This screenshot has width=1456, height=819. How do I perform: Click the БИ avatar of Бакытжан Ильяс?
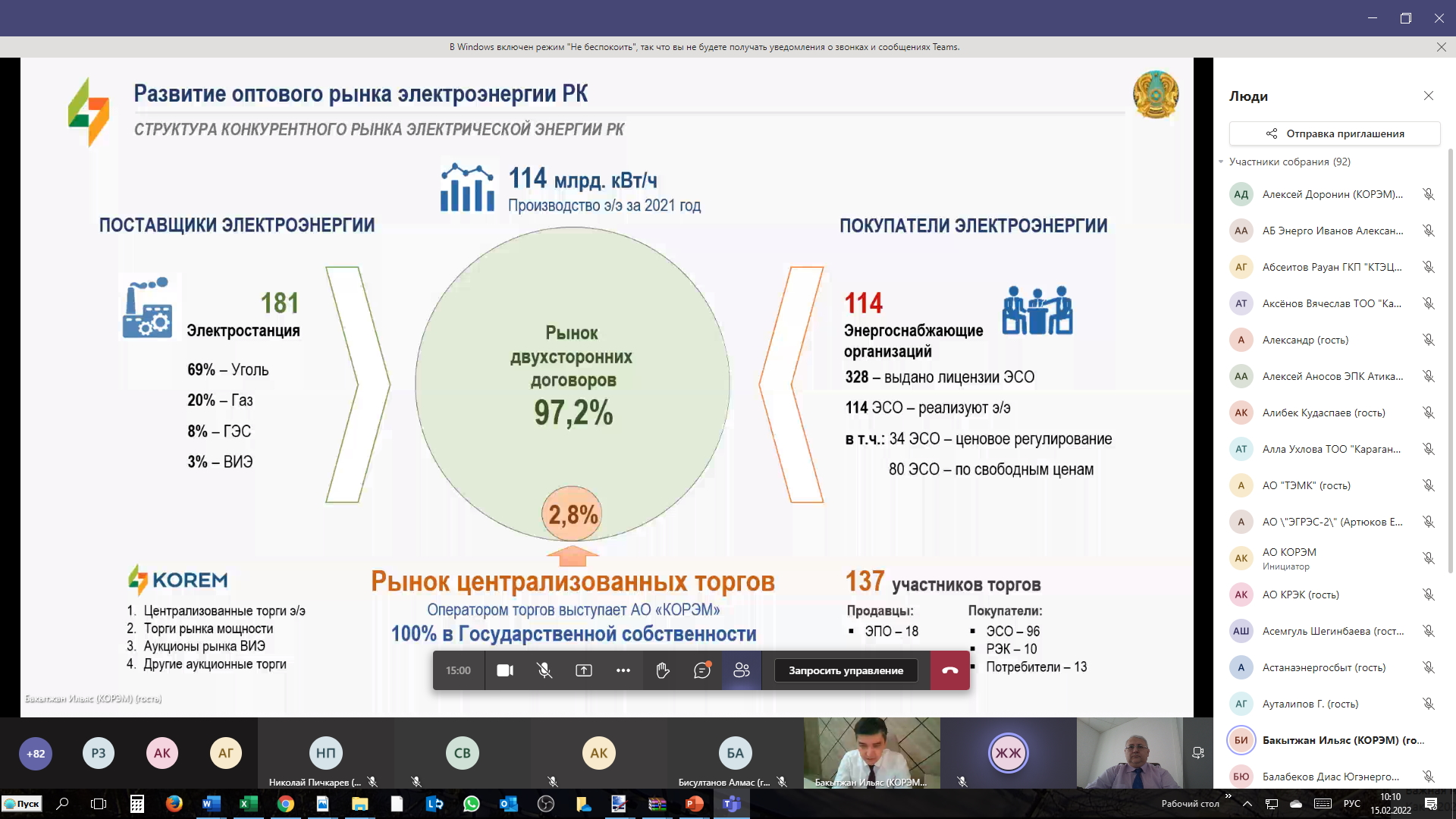tap(1241, 740)
